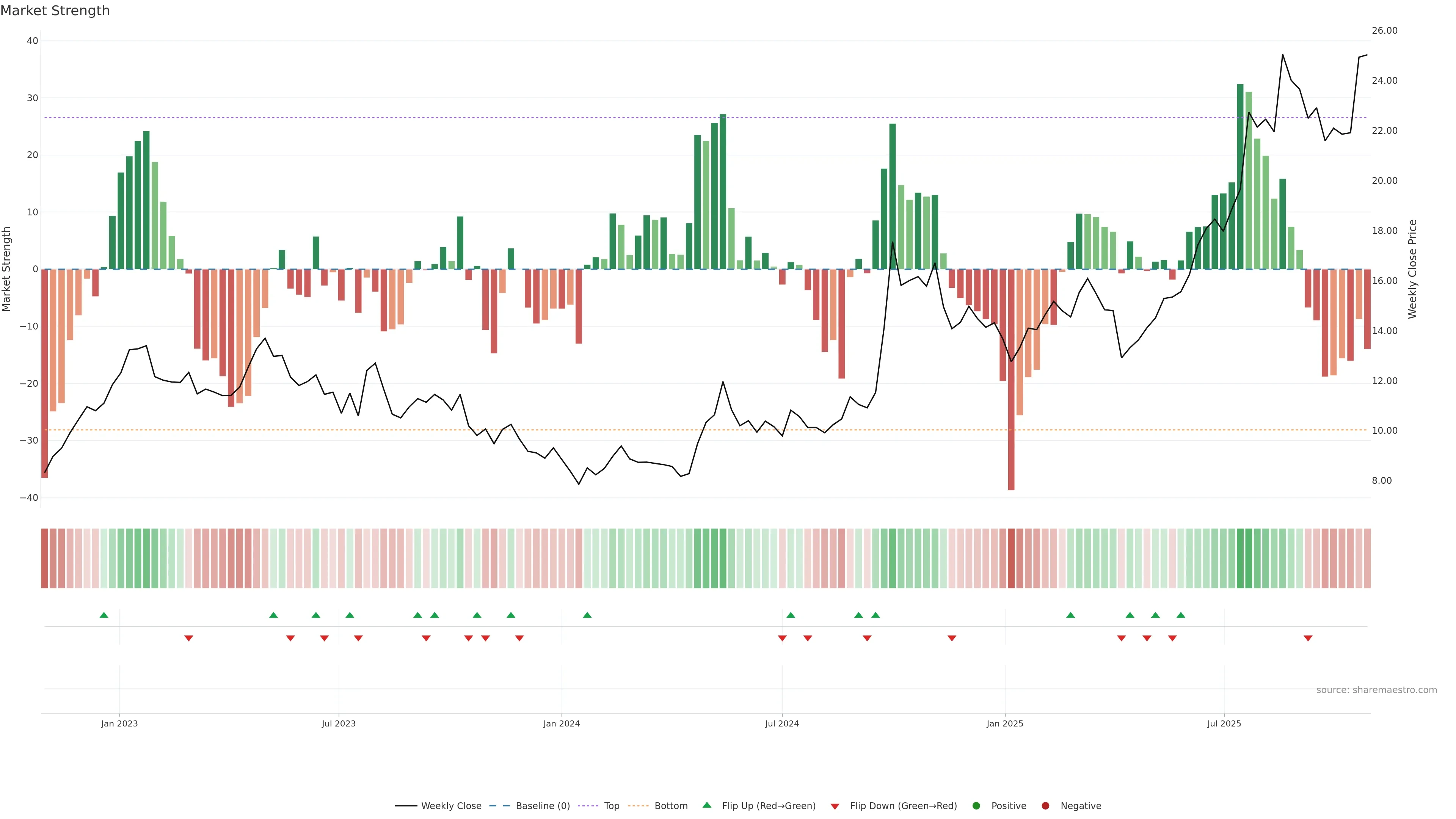
Task: Click the Weekly Close Price axis title
Action: coord(1412,269)
